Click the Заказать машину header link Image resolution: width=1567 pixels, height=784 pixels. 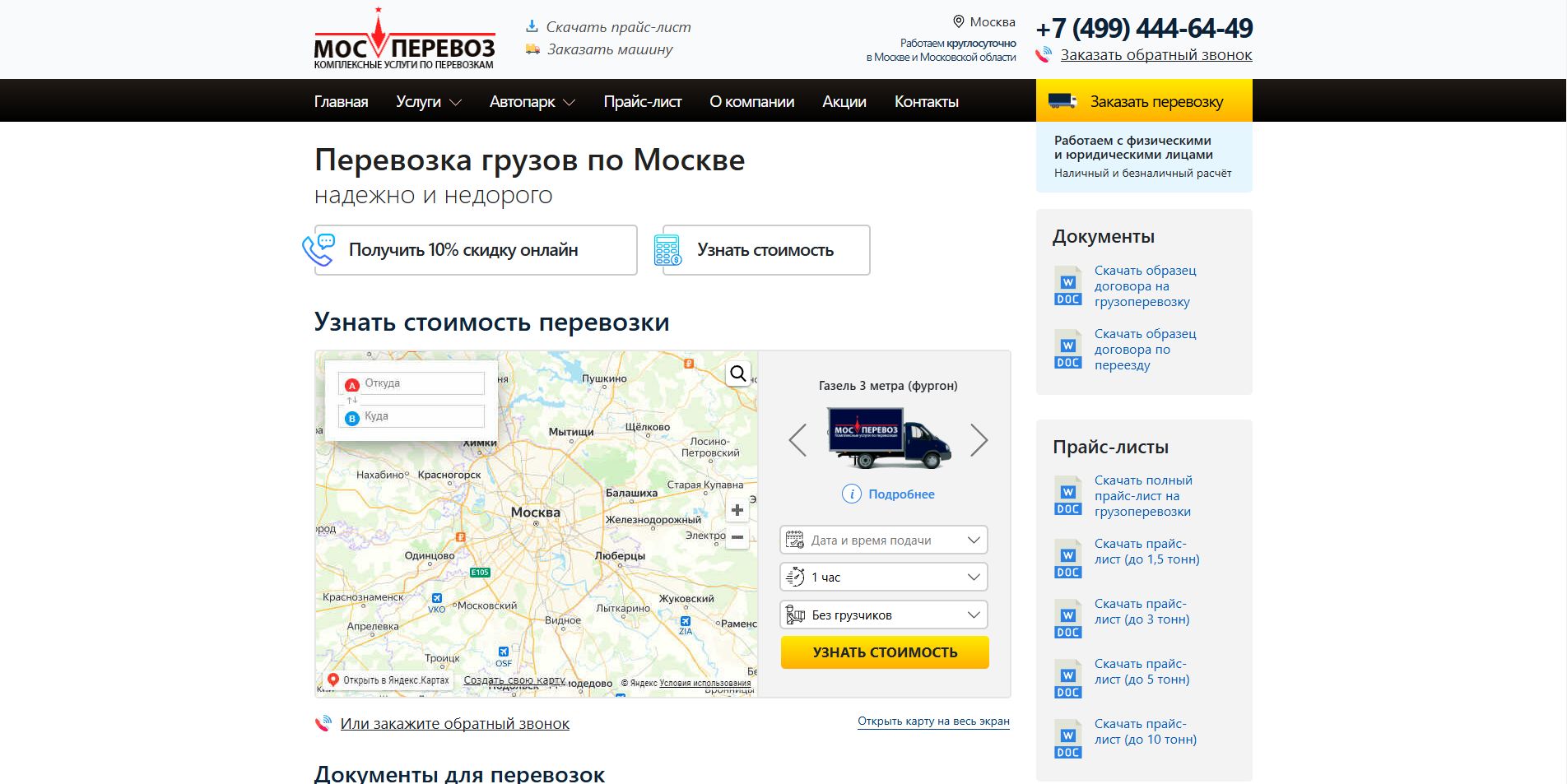(x=610, y=49)
